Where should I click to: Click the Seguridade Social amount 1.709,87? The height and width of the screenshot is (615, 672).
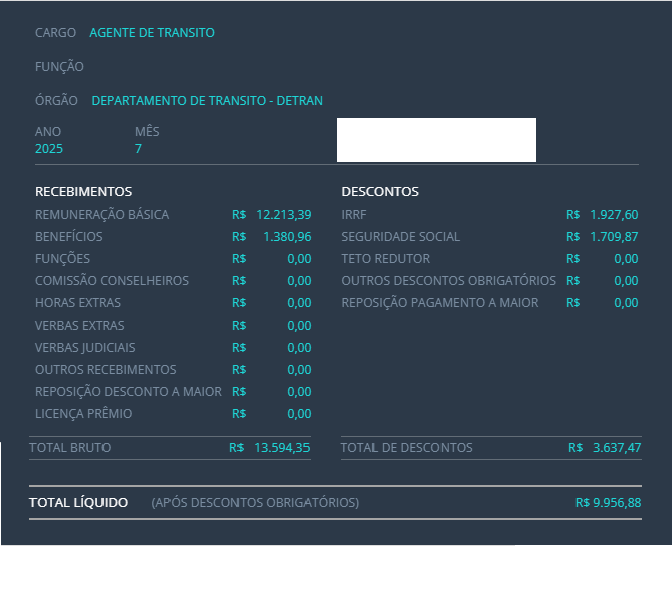613,237
